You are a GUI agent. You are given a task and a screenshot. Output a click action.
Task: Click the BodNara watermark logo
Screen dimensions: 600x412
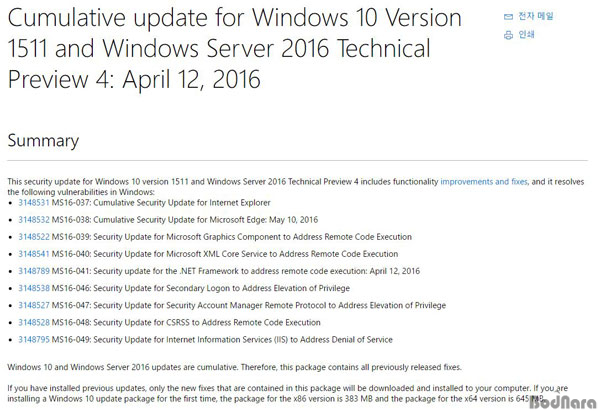coord(564,402)
